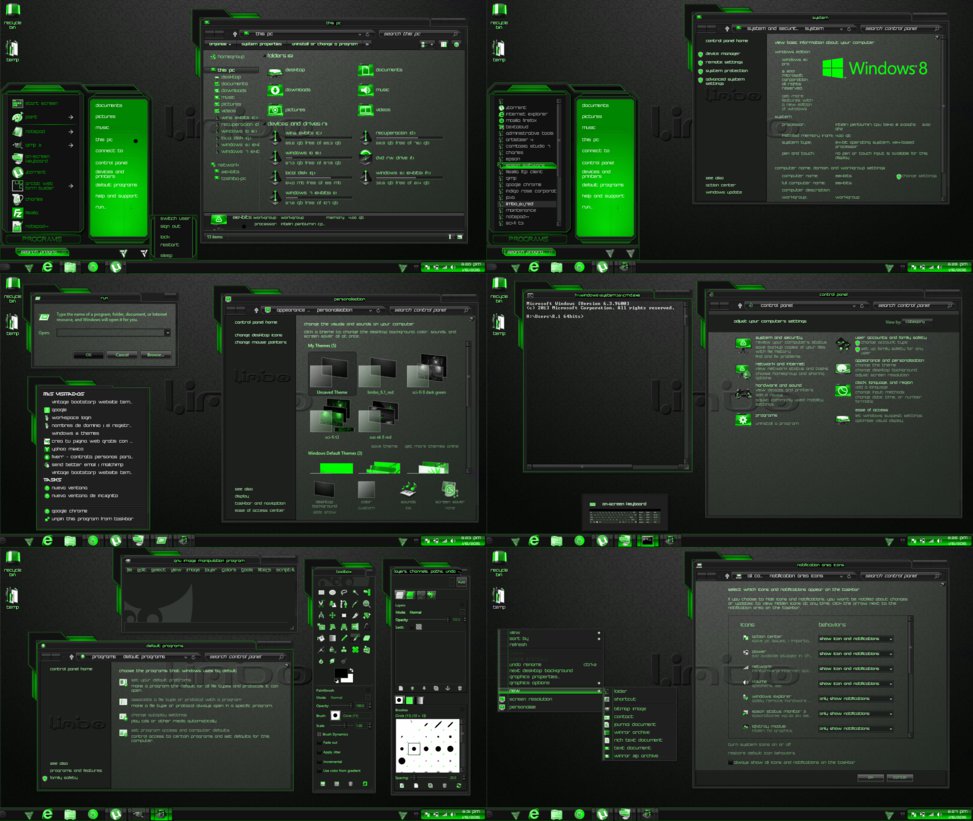The width and height of the screenshot is (973, 821).
Task: Select zoom magnifier tool in gimp toolbox
Action: [367, 604]
